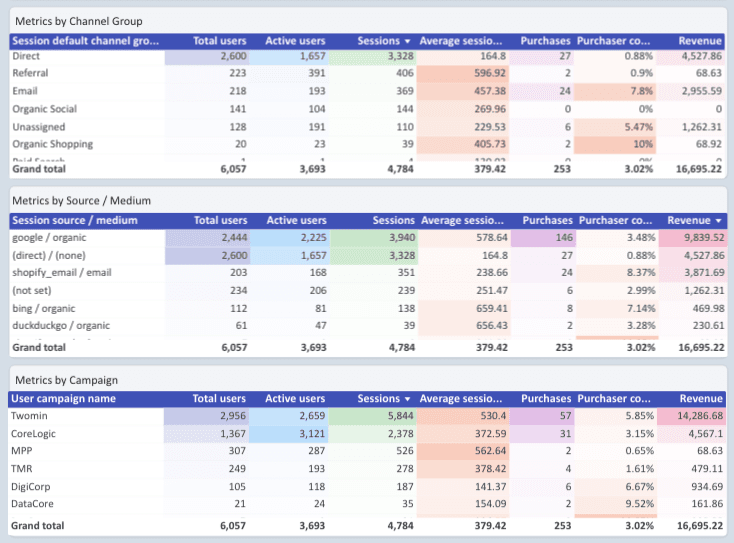Sort by Revenue header in Channel Group table
Viewport: 734px width, 543px height.
point(700,41)
